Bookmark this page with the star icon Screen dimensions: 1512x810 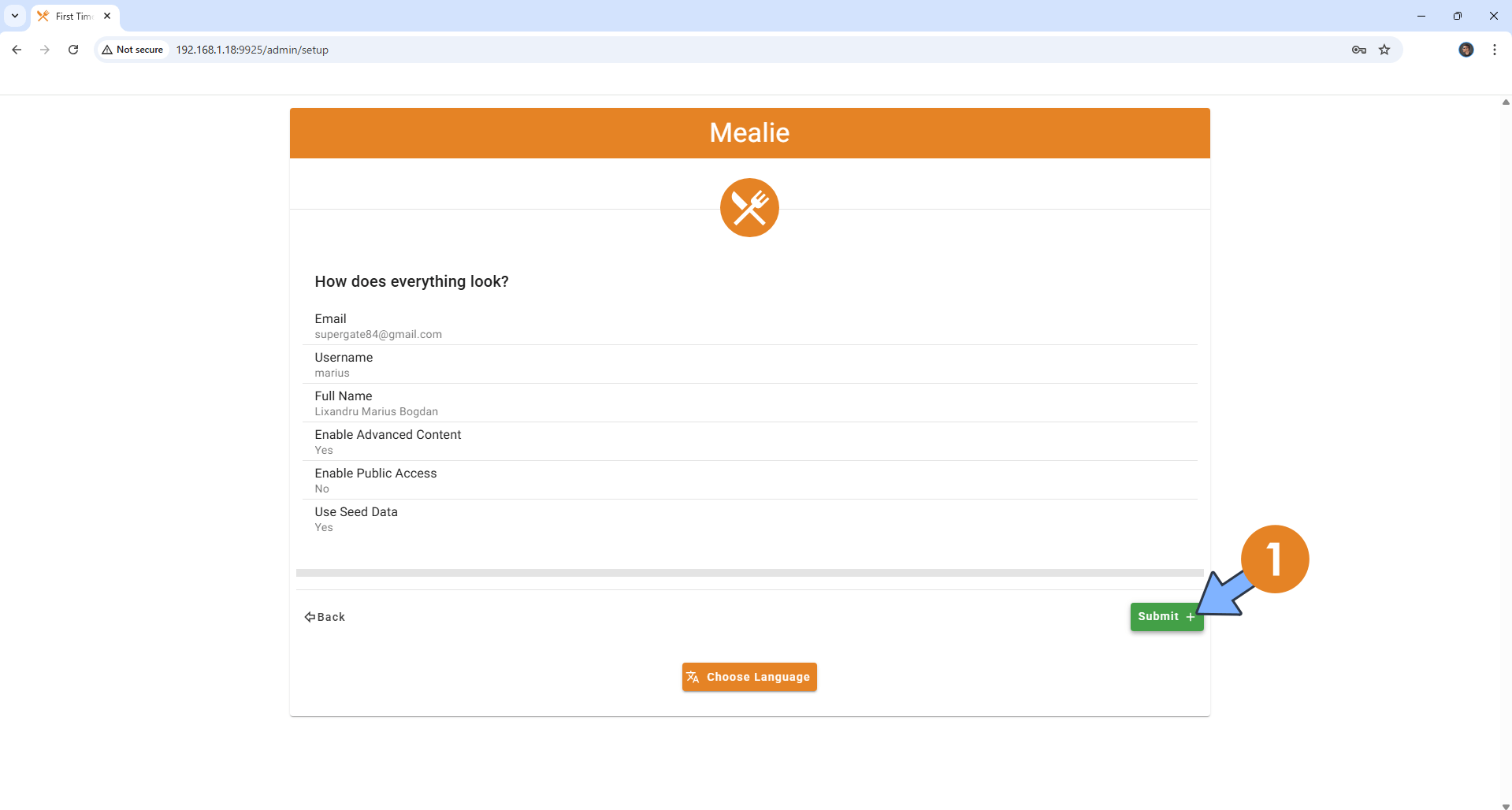tap(1384, 50)
